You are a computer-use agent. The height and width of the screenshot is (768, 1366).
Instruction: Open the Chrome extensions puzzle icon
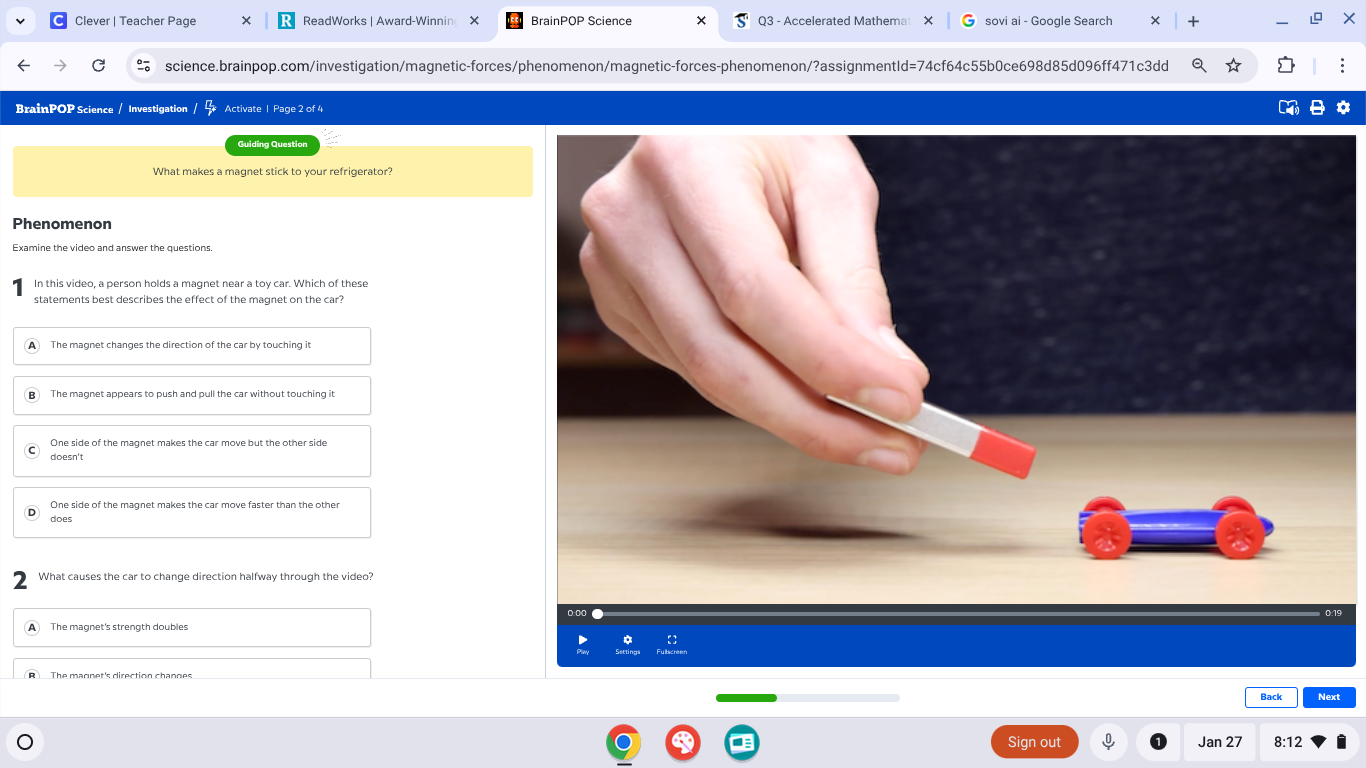pos(1286,66)
